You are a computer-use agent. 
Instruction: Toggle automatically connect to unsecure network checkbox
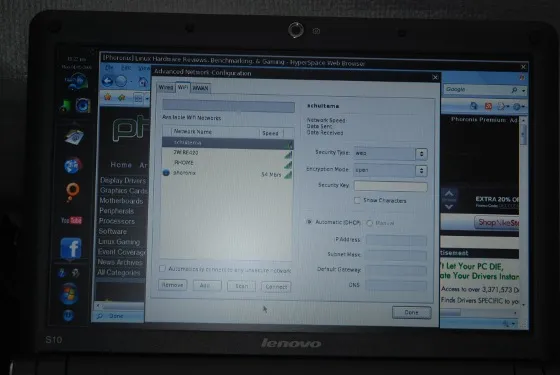click(162, 268)
